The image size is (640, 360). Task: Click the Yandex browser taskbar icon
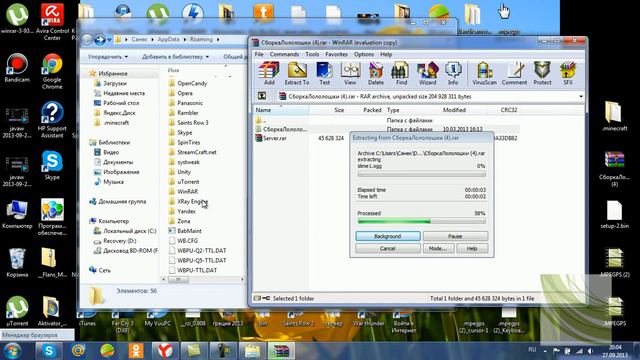tap(164, 351)
